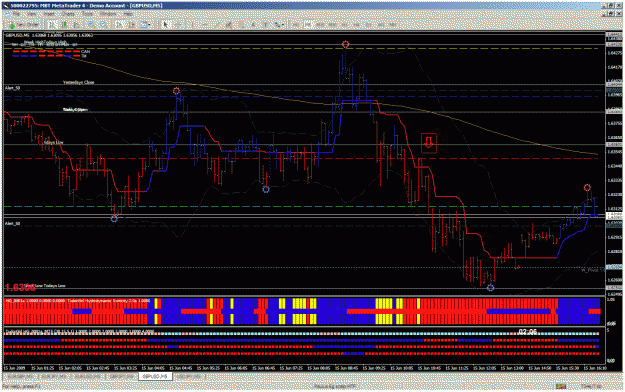The width and height of the screenshot is (625, 392).
Task: Switch chart to line chart style
Action: (x=77, y=25)
